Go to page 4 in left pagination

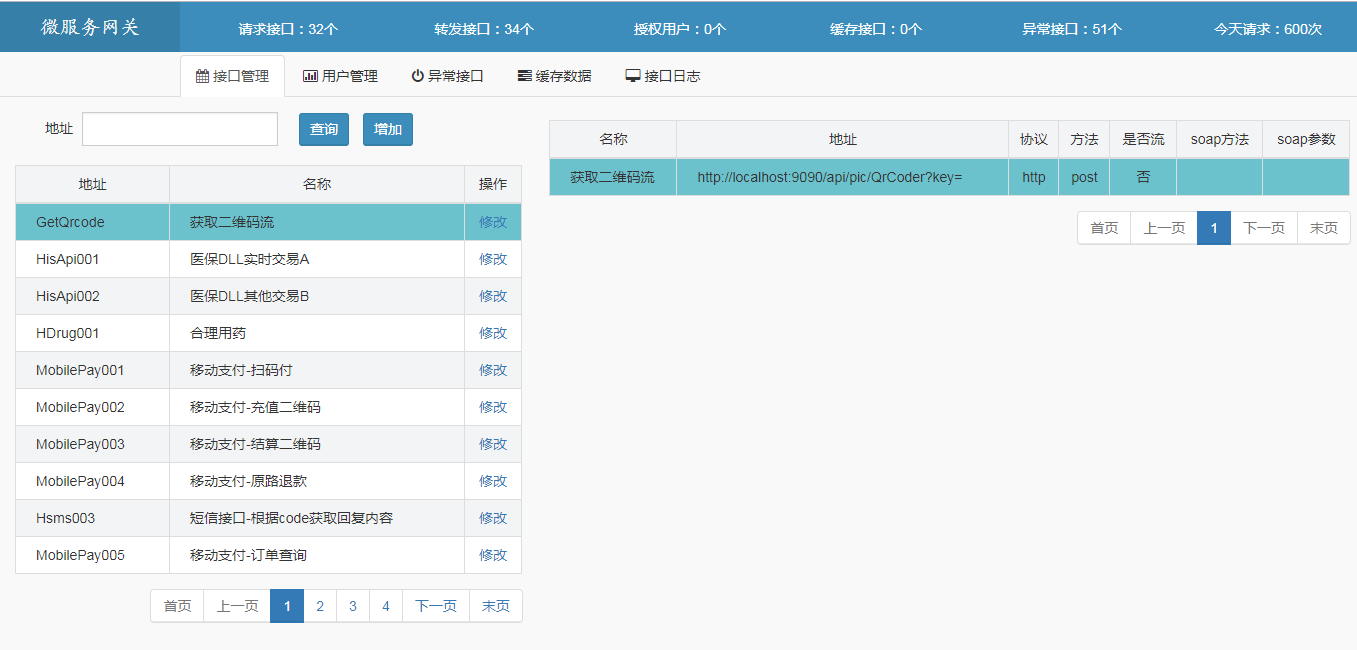pos(386,606)
